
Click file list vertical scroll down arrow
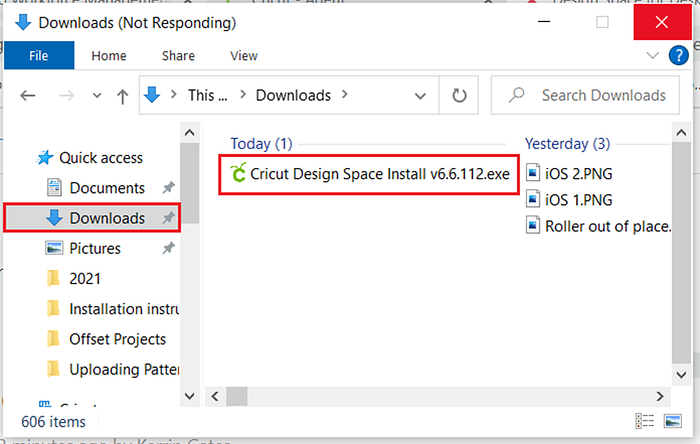(681, 375)
